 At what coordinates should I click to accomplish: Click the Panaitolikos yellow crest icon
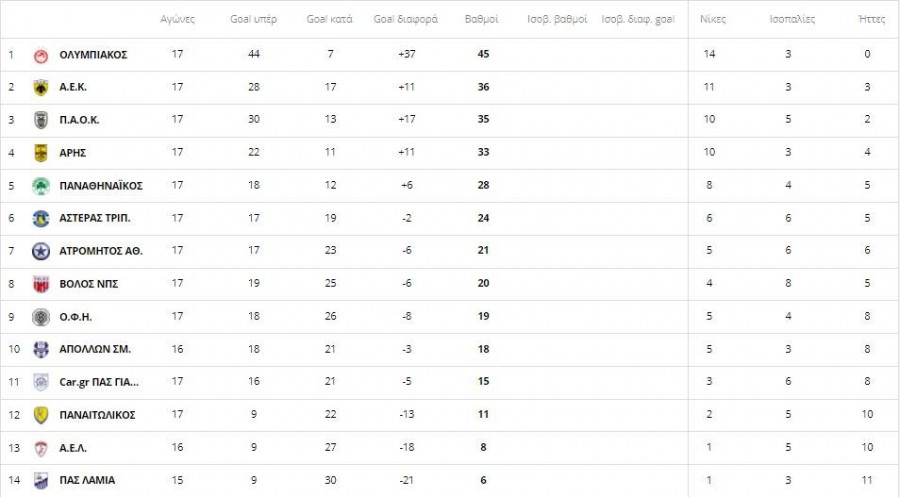41,415
